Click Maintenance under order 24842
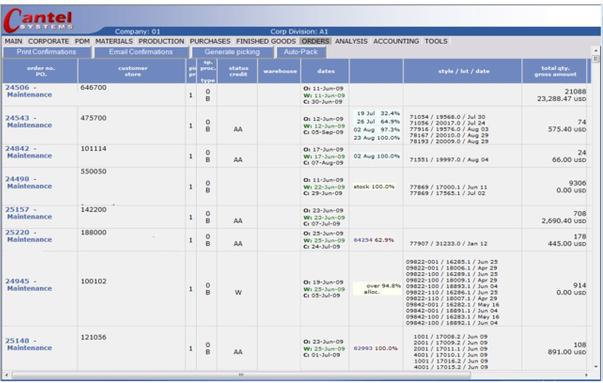This screenshot has width=603, height=383. pyautogui.click(x=30, y=155)
